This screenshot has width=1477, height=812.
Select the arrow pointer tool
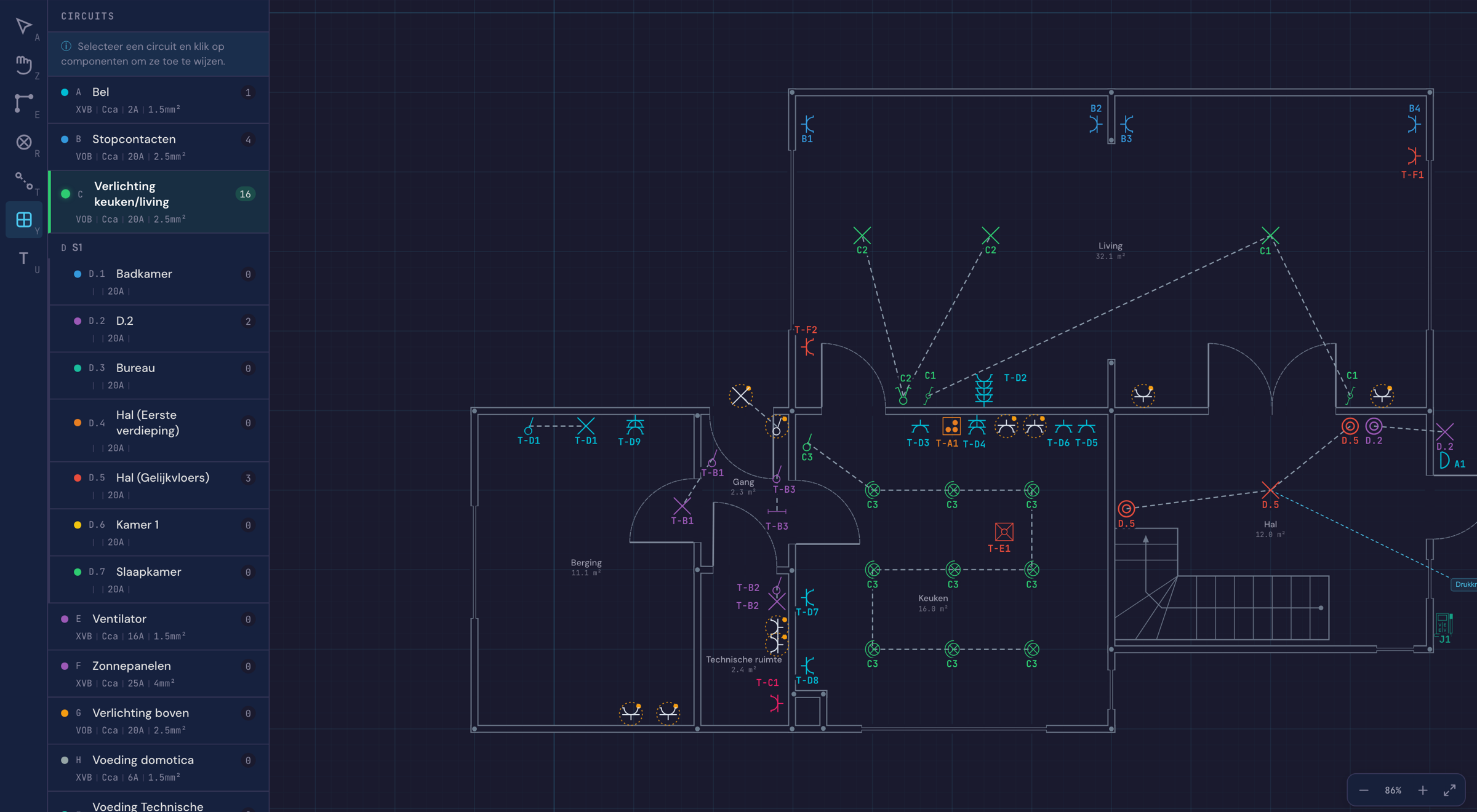point(24,26)
